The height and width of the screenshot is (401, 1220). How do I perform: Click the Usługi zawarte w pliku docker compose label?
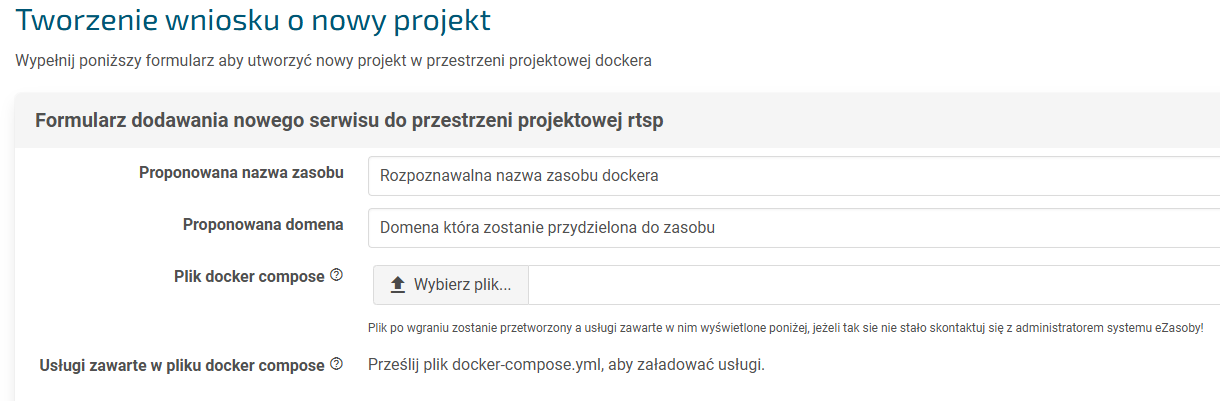181,366
